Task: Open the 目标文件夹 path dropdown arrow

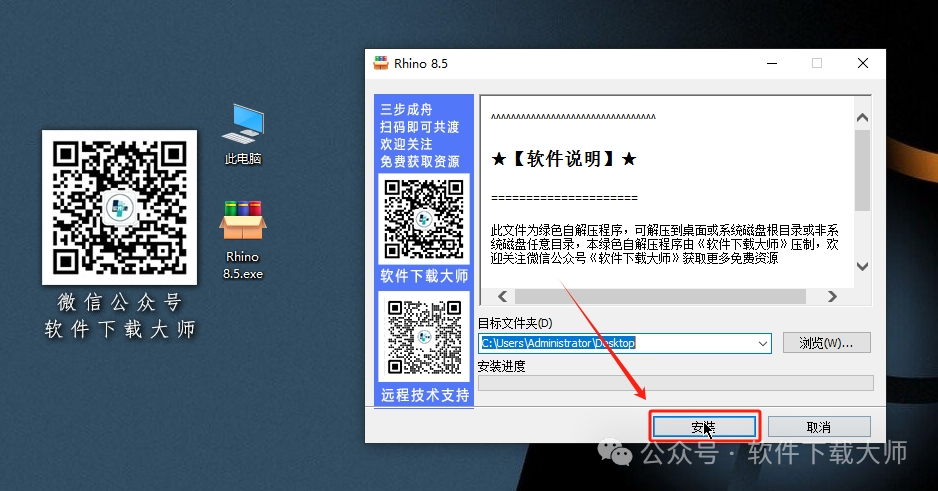Action: pyautogui.click(x=763, y=343)
